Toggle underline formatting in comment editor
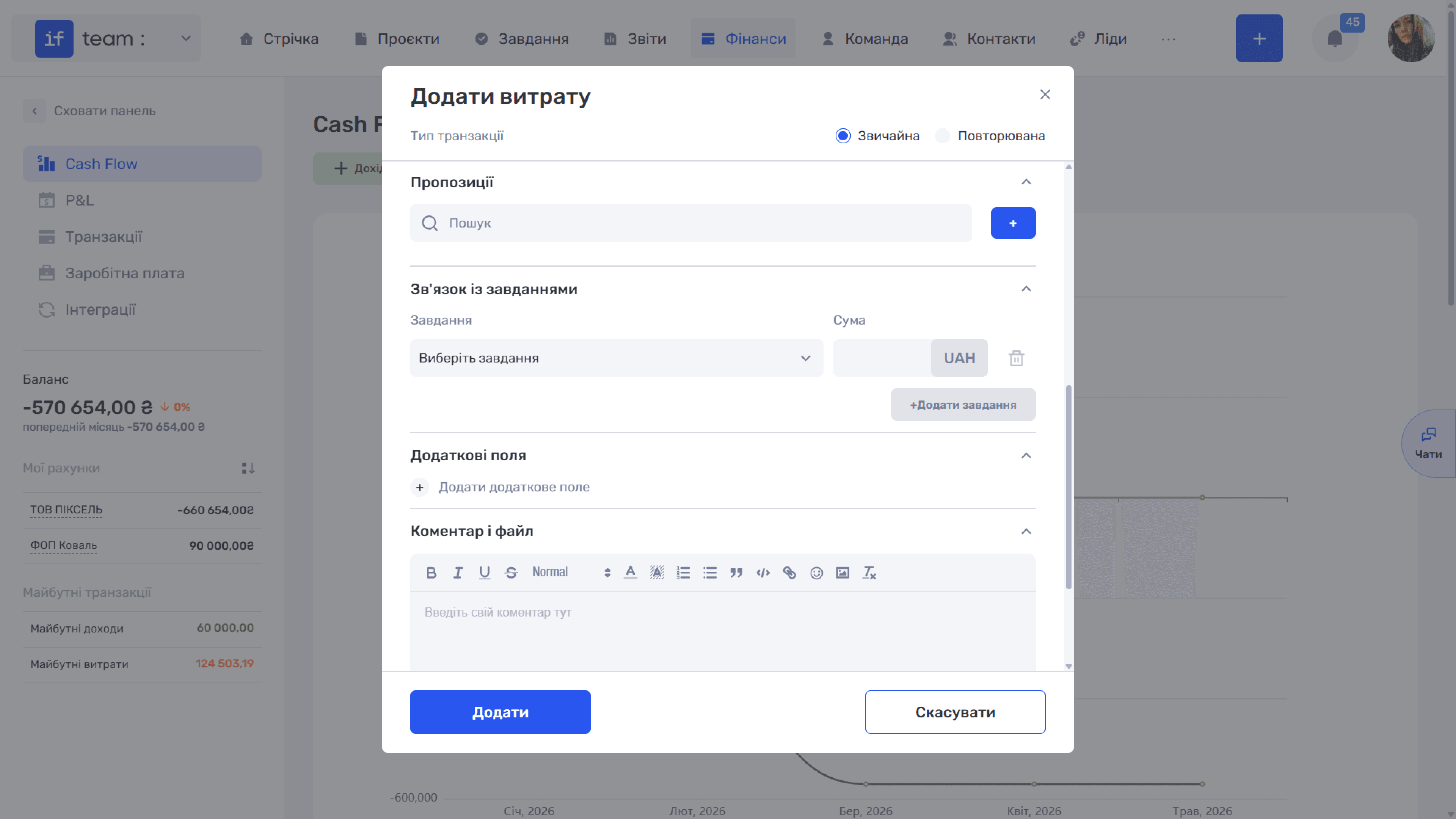This screenshot has width=1456, height=819. point(485,573)
